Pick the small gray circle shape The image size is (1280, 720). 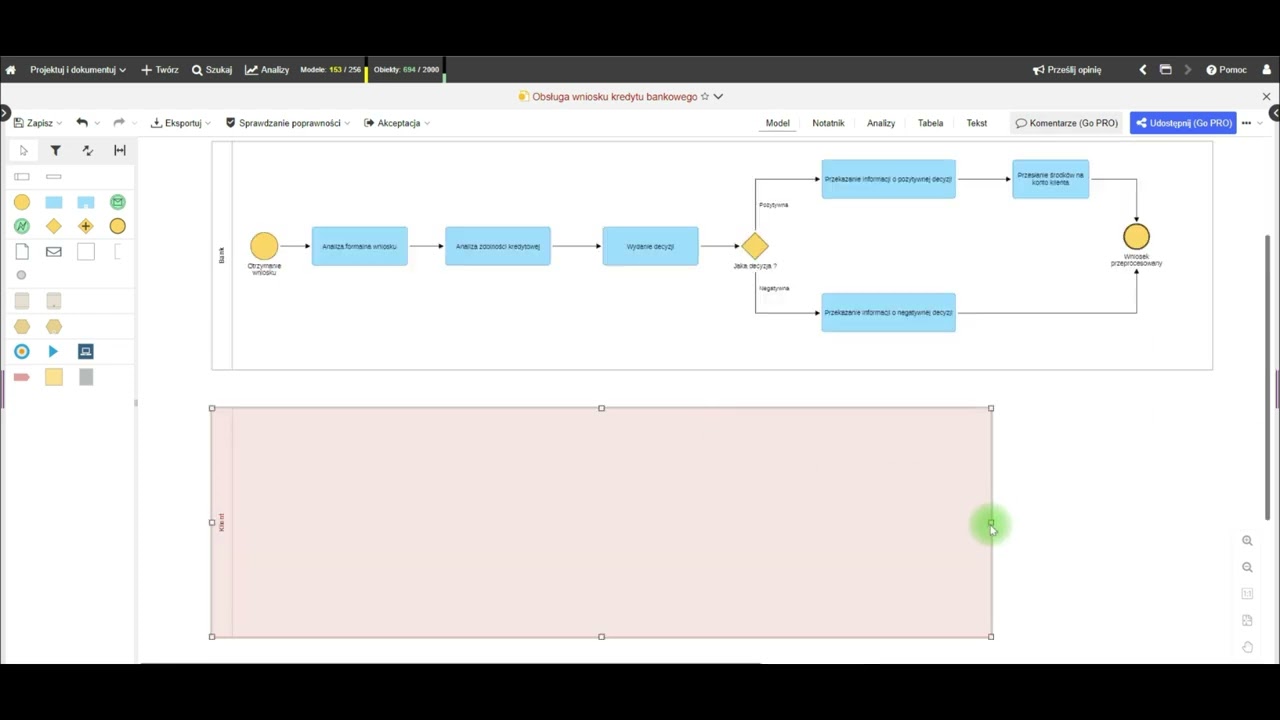21,275
